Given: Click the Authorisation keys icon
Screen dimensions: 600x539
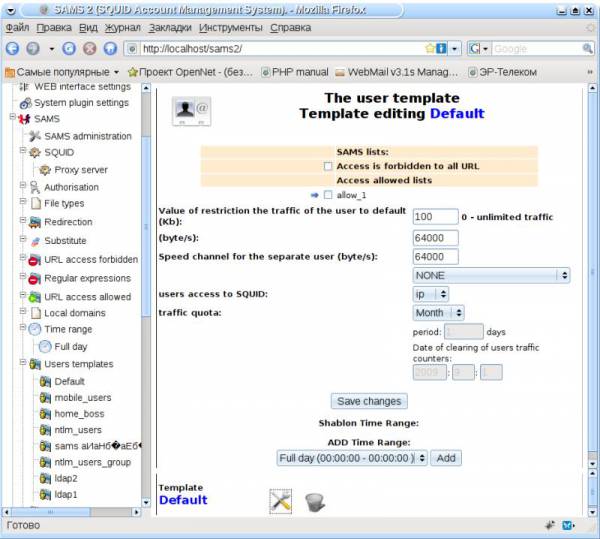Looking at the screenshot, I should (x=35, y=187).
